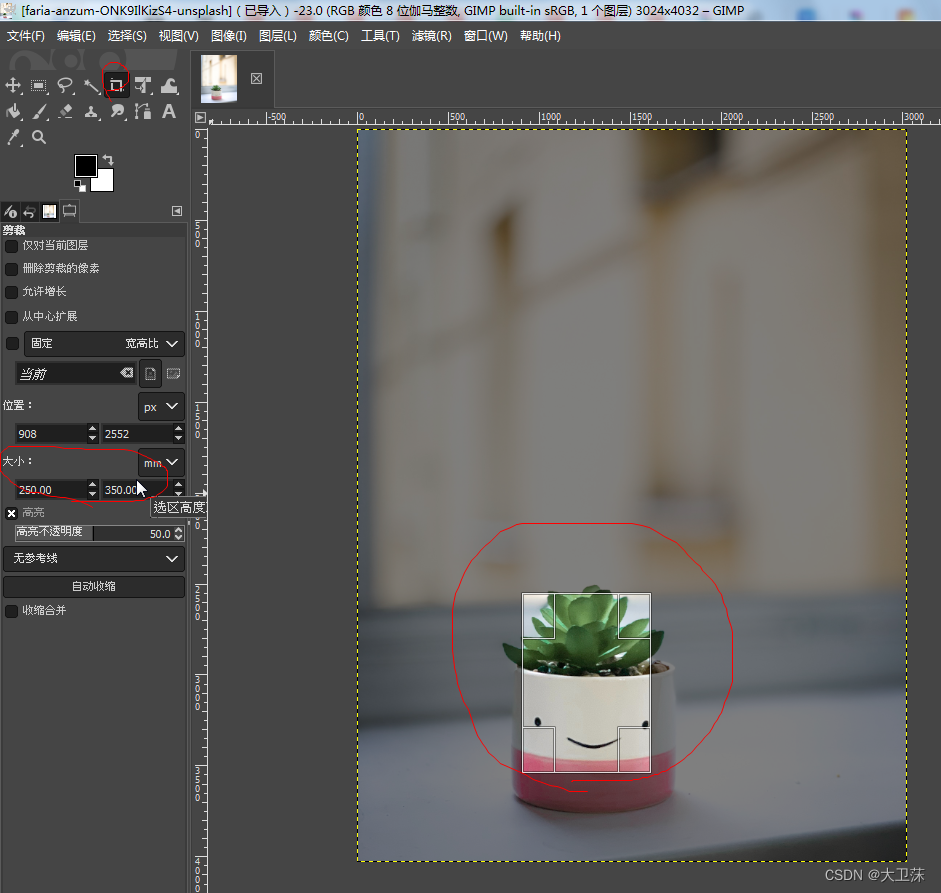Reset colors to default black and white
The width and height of the screenshot is (941, 893).
(x=79, y=186)
